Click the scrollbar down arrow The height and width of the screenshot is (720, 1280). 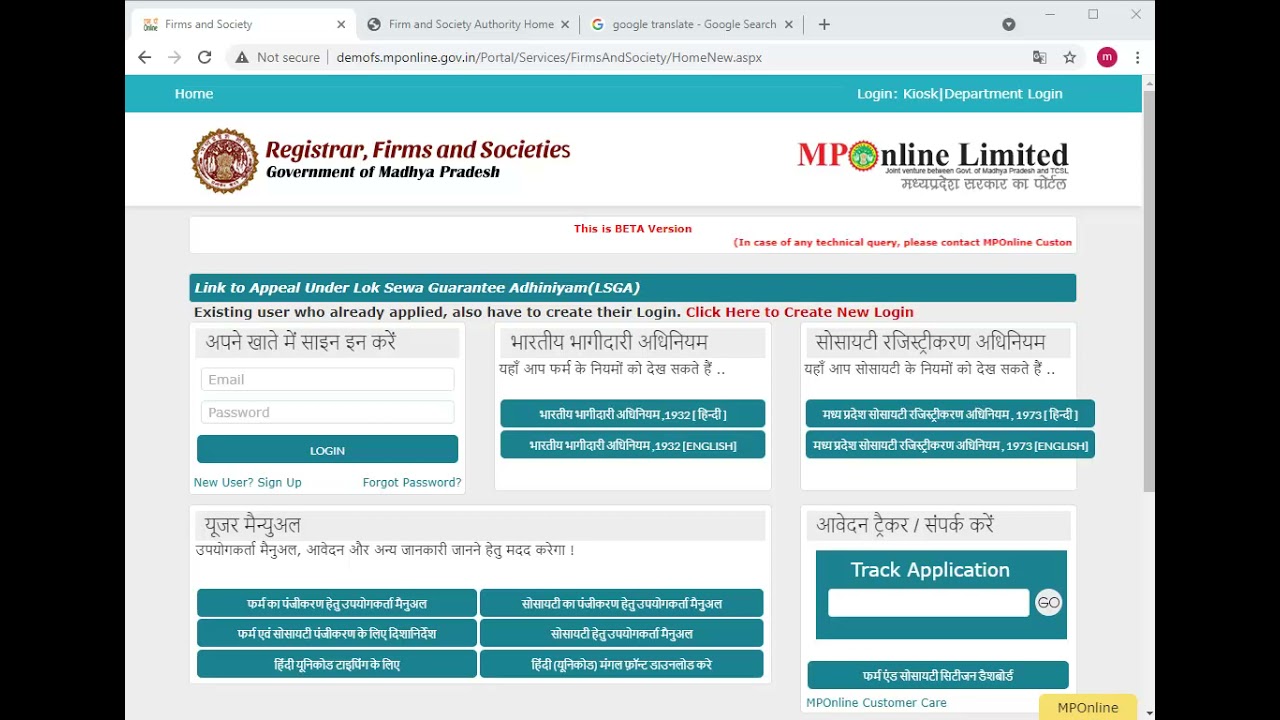pyautogui.click(x=1148, y=713)
